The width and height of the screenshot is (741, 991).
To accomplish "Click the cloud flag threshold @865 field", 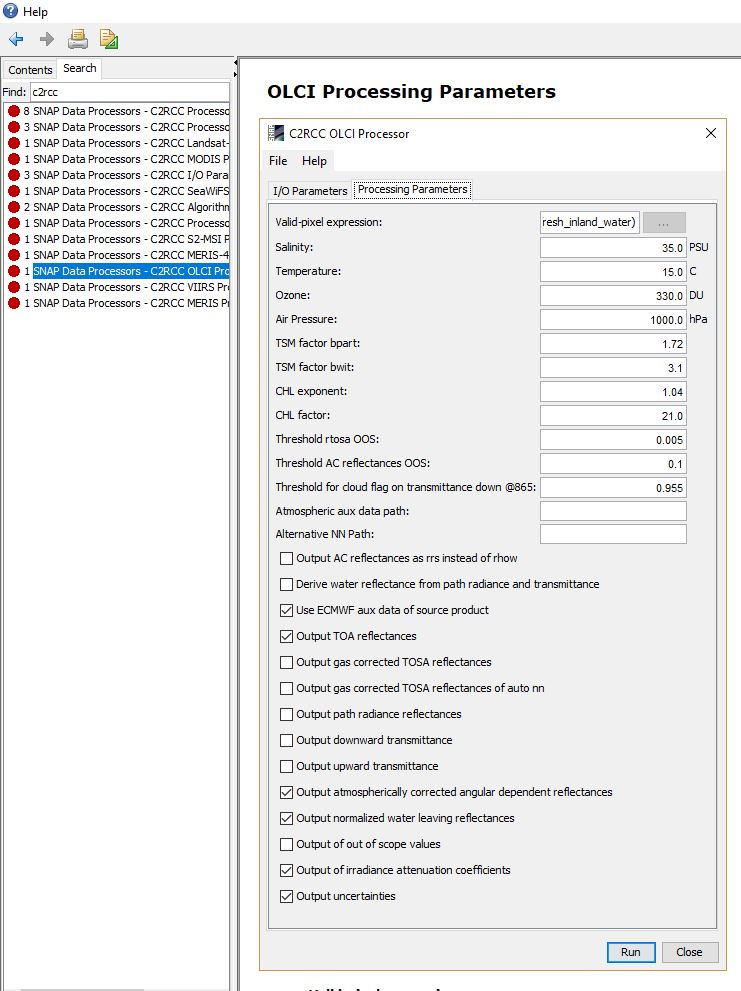I will point(613,487).
